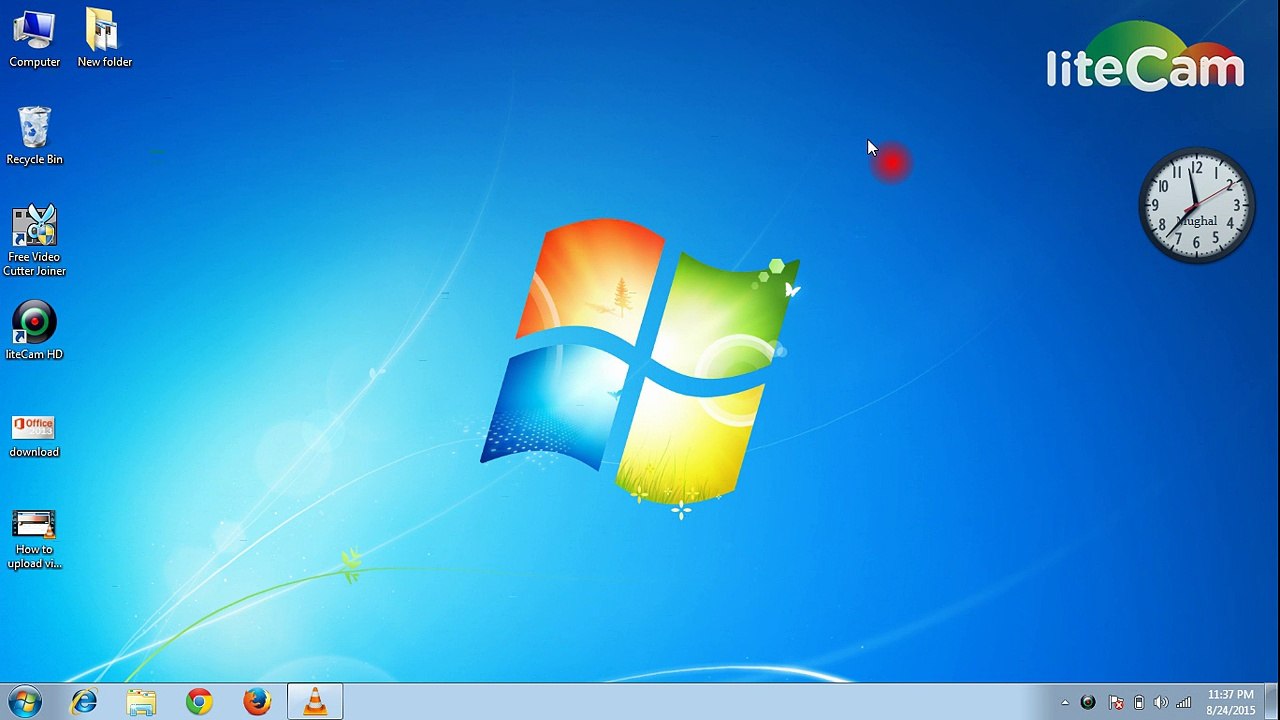Click the analog clock desktop gadget
Viewport: 1280px width, 720px height.
pos(1197,206)
